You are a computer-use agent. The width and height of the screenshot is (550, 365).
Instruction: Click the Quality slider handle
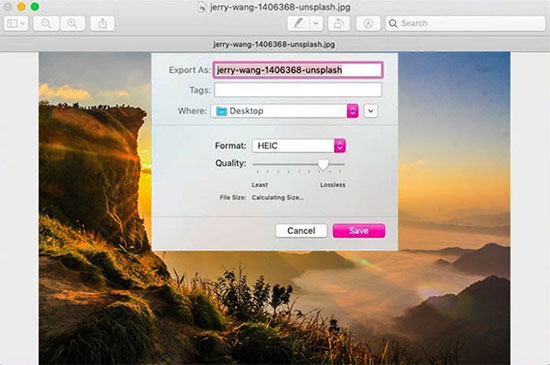coord(323,164)
